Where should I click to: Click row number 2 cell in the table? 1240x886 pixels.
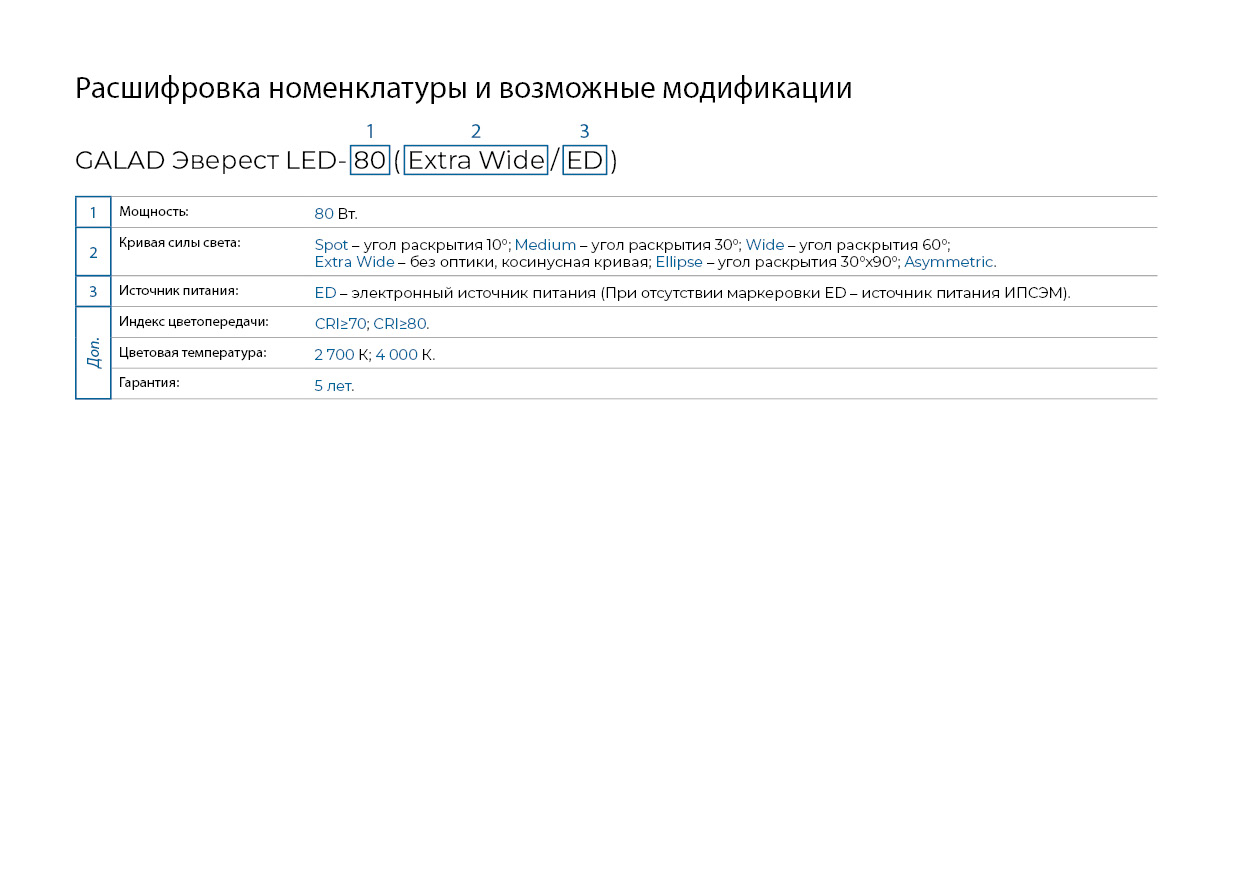tap(93, 252)
